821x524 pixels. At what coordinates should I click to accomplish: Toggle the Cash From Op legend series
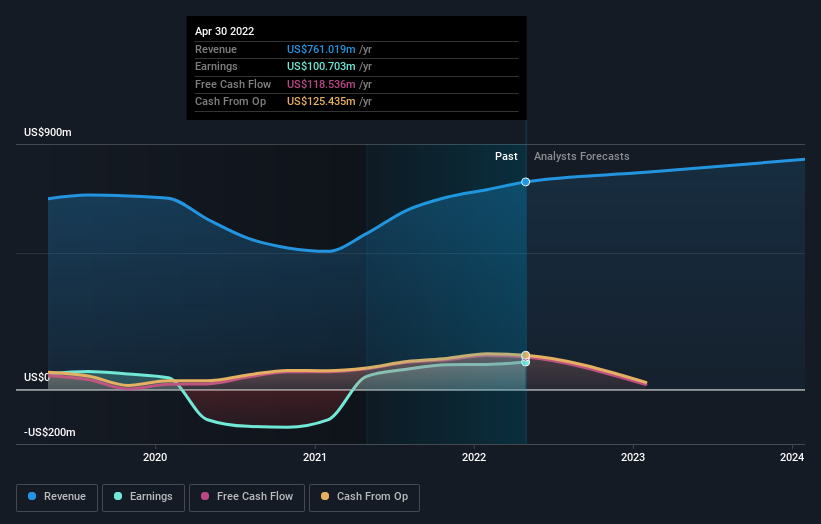364,497
